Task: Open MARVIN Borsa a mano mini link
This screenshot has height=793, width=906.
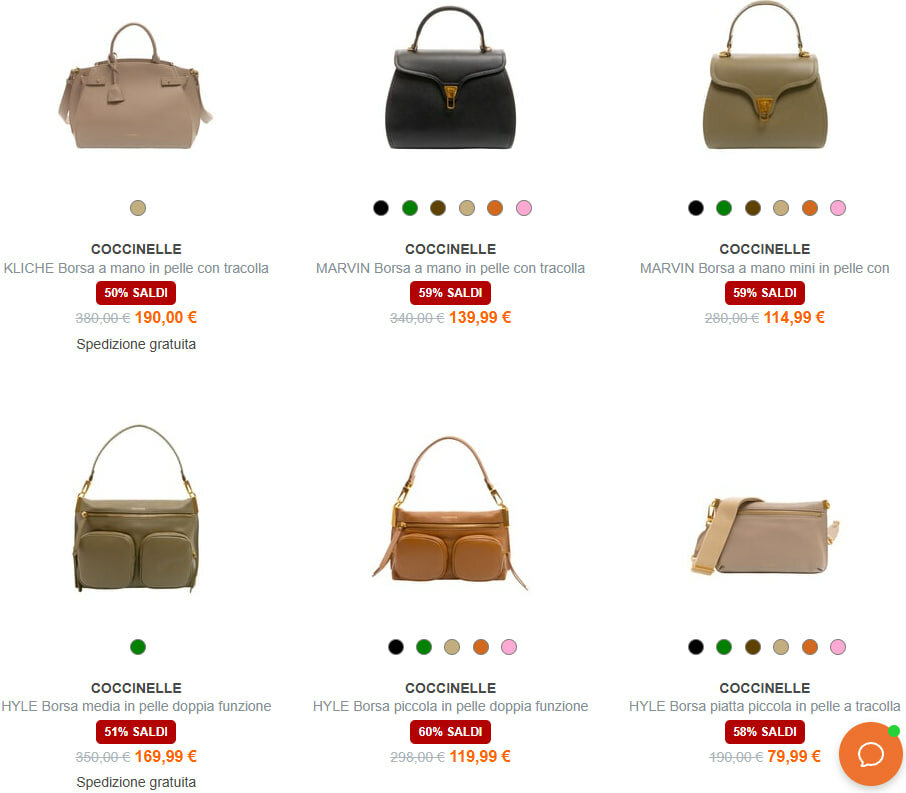Action: click(764, 268)
